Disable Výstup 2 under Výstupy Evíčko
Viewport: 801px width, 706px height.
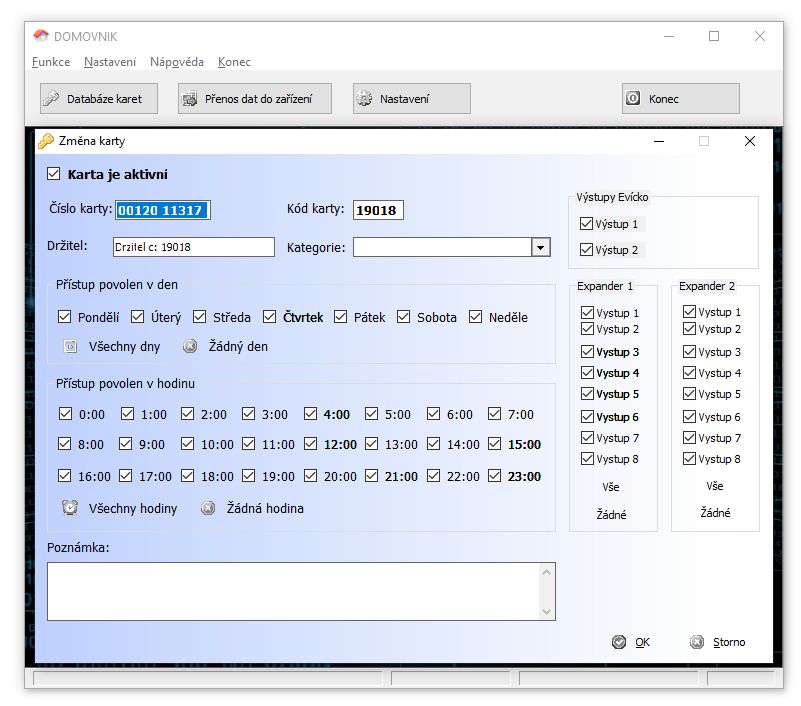[586, 250]
